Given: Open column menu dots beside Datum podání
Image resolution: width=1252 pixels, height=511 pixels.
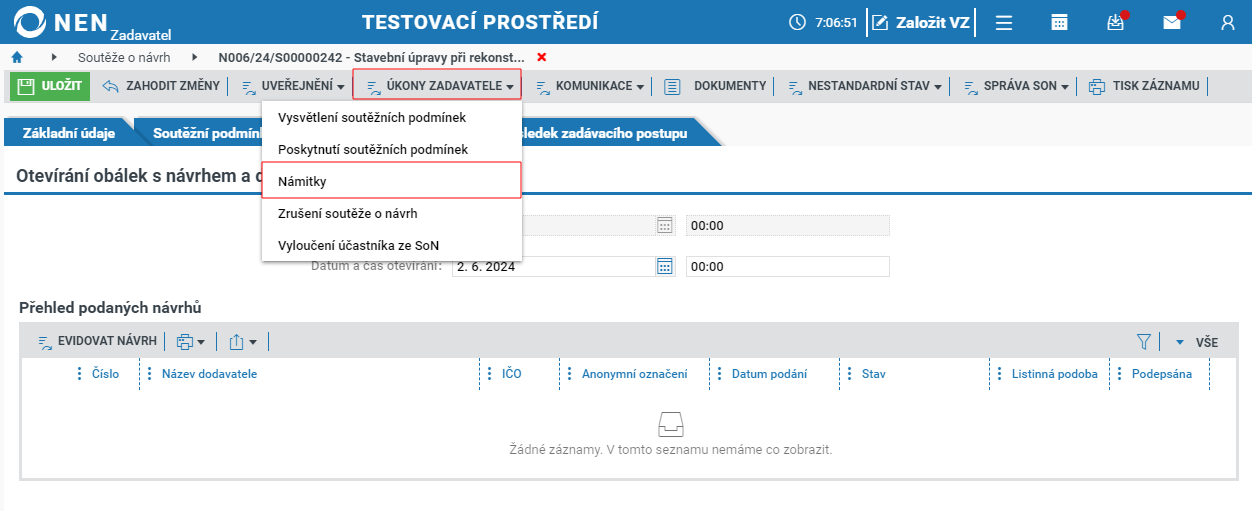Looking at the screenshot, I should 719,374.
